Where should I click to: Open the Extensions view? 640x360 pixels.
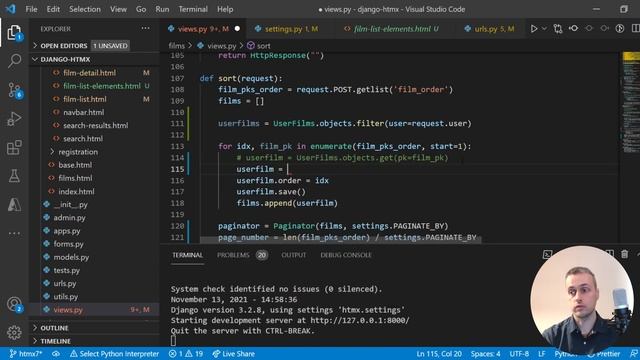14,147
